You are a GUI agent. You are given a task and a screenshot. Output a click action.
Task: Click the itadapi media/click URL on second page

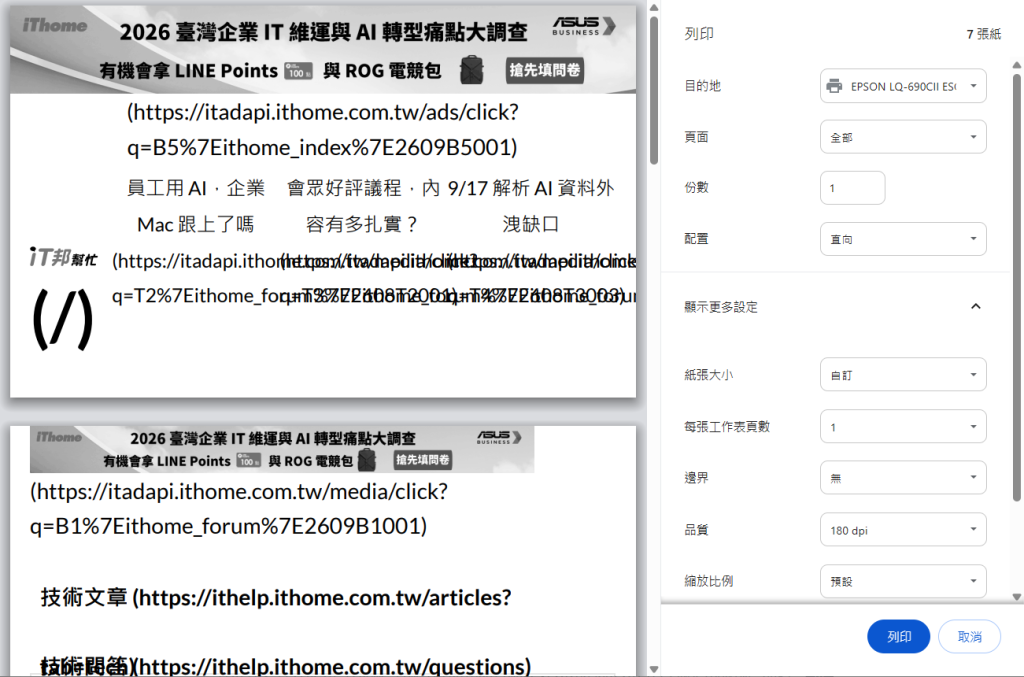(239, 509)
